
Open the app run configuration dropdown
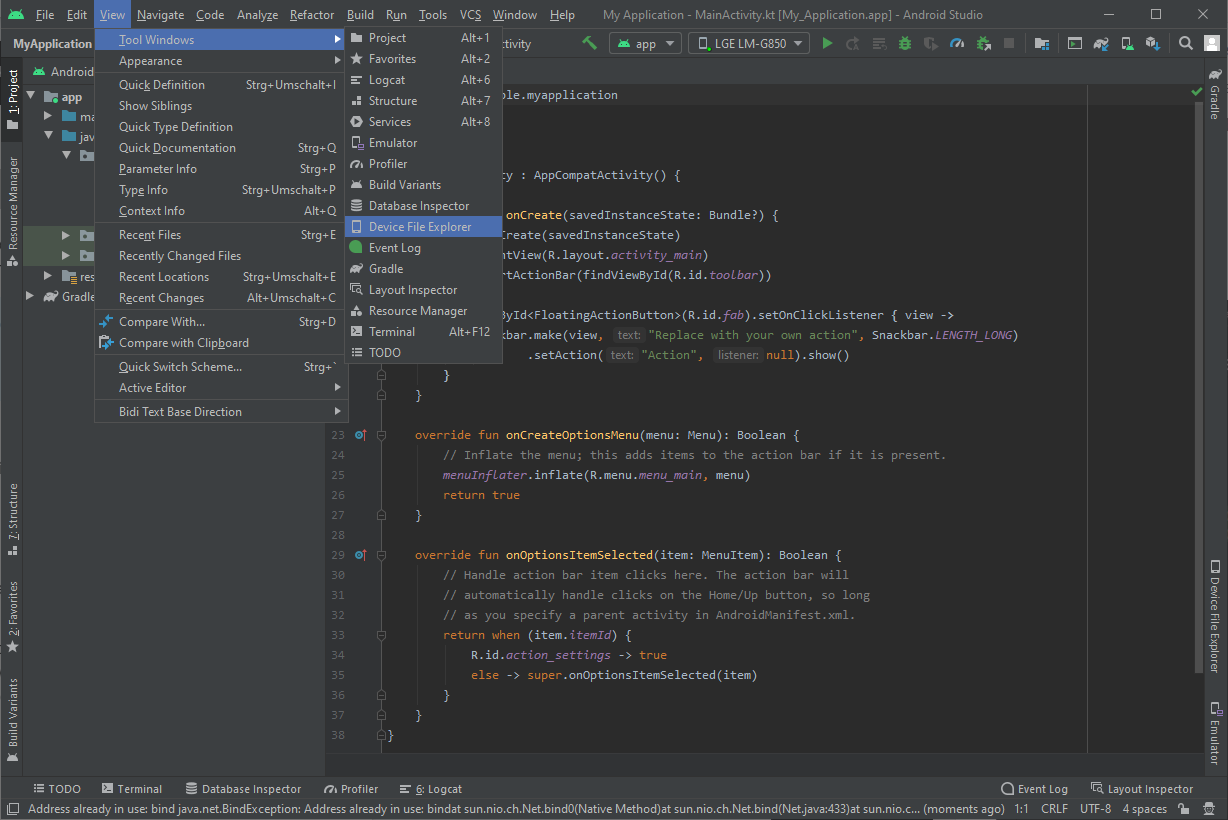pyautogui.click(x=646, y=44)
